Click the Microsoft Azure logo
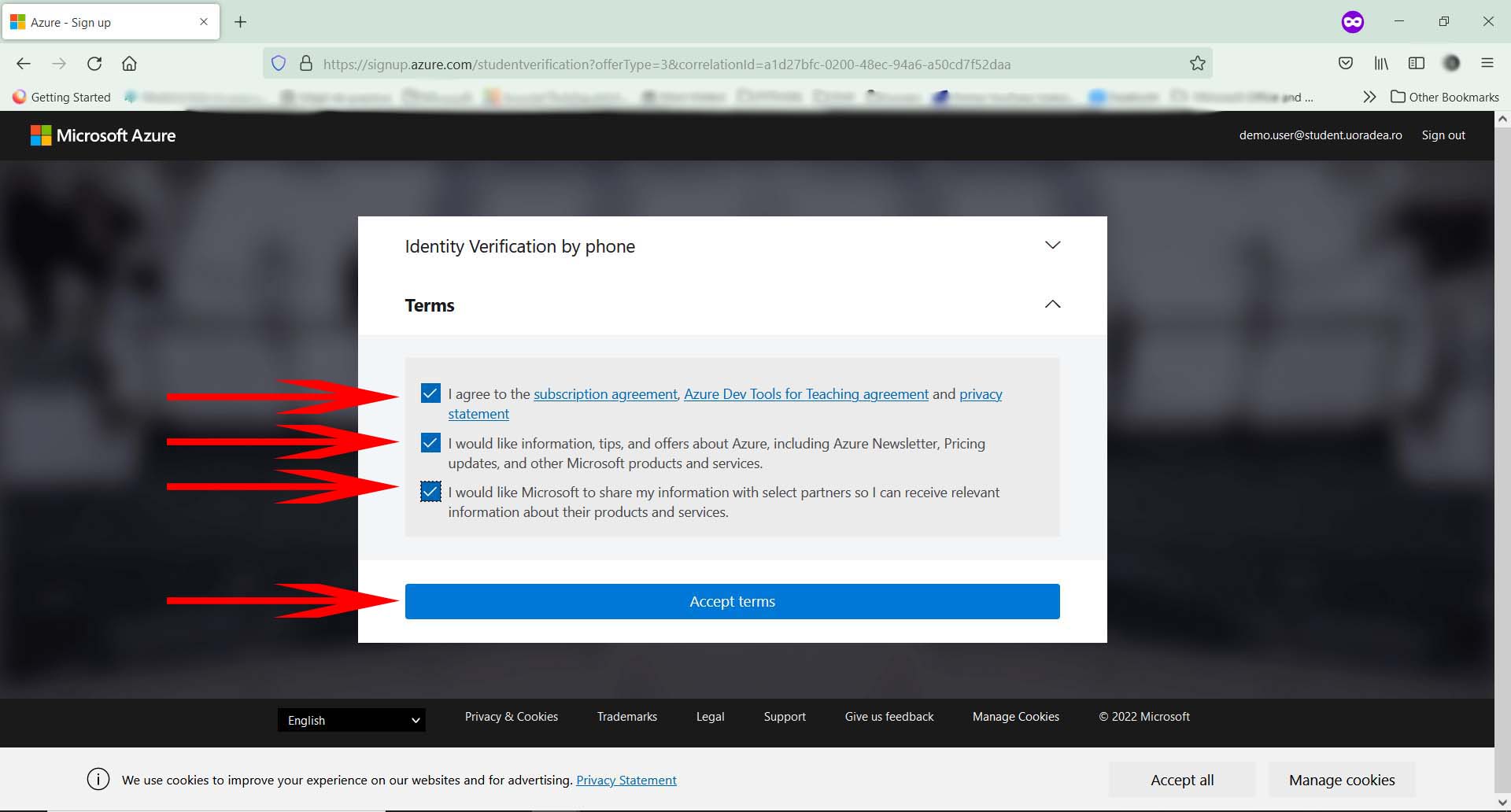 103,135
